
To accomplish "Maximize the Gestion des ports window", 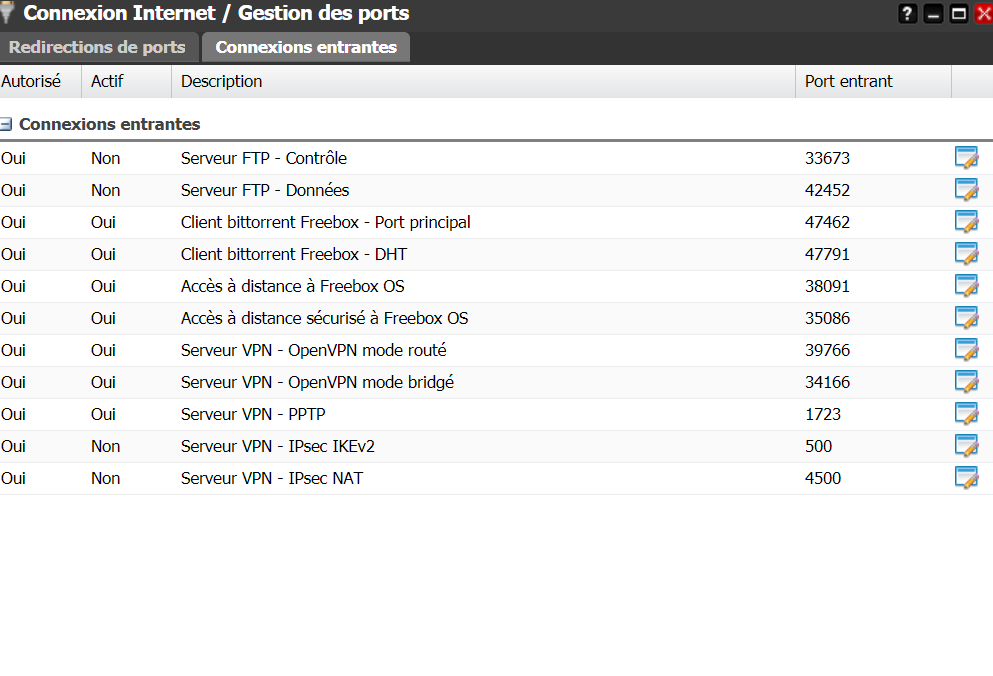I will click(958, 14).
